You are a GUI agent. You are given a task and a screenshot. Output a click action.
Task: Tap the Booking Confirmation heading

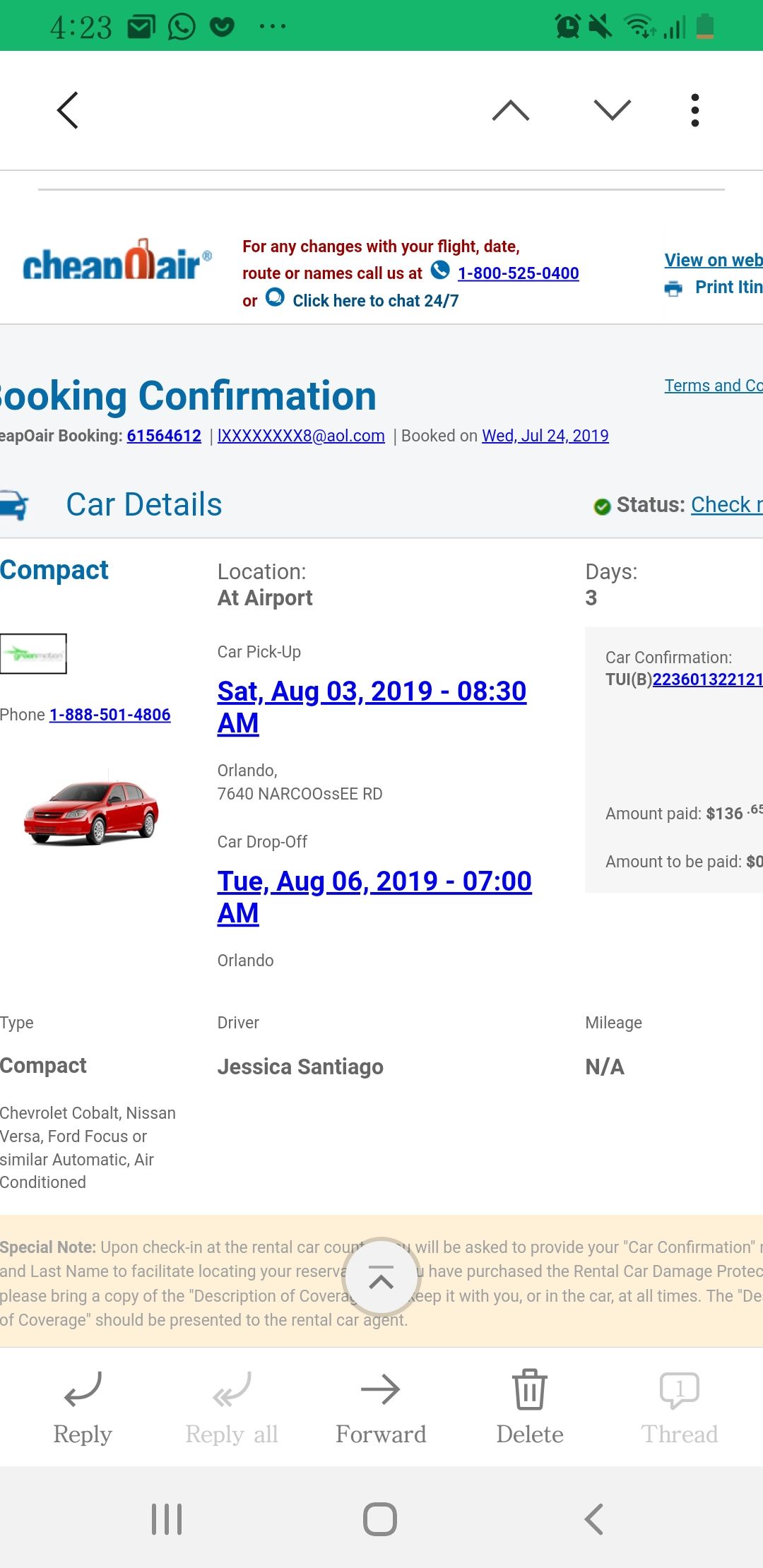tap(188, 396)
